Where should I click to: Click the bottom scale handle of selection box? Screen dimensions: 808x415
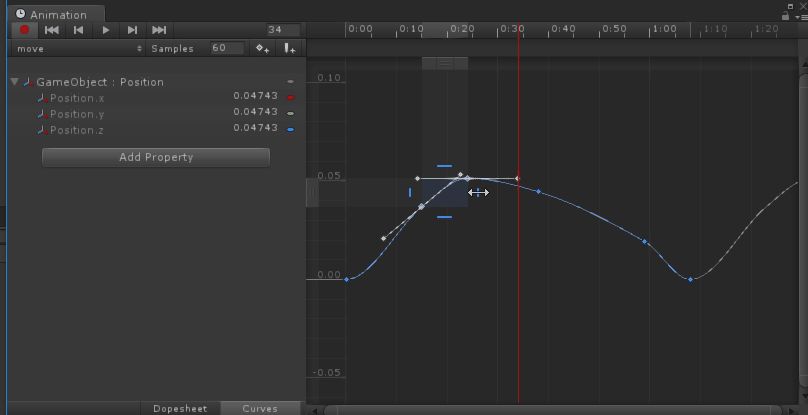click(x=444, y=217)
